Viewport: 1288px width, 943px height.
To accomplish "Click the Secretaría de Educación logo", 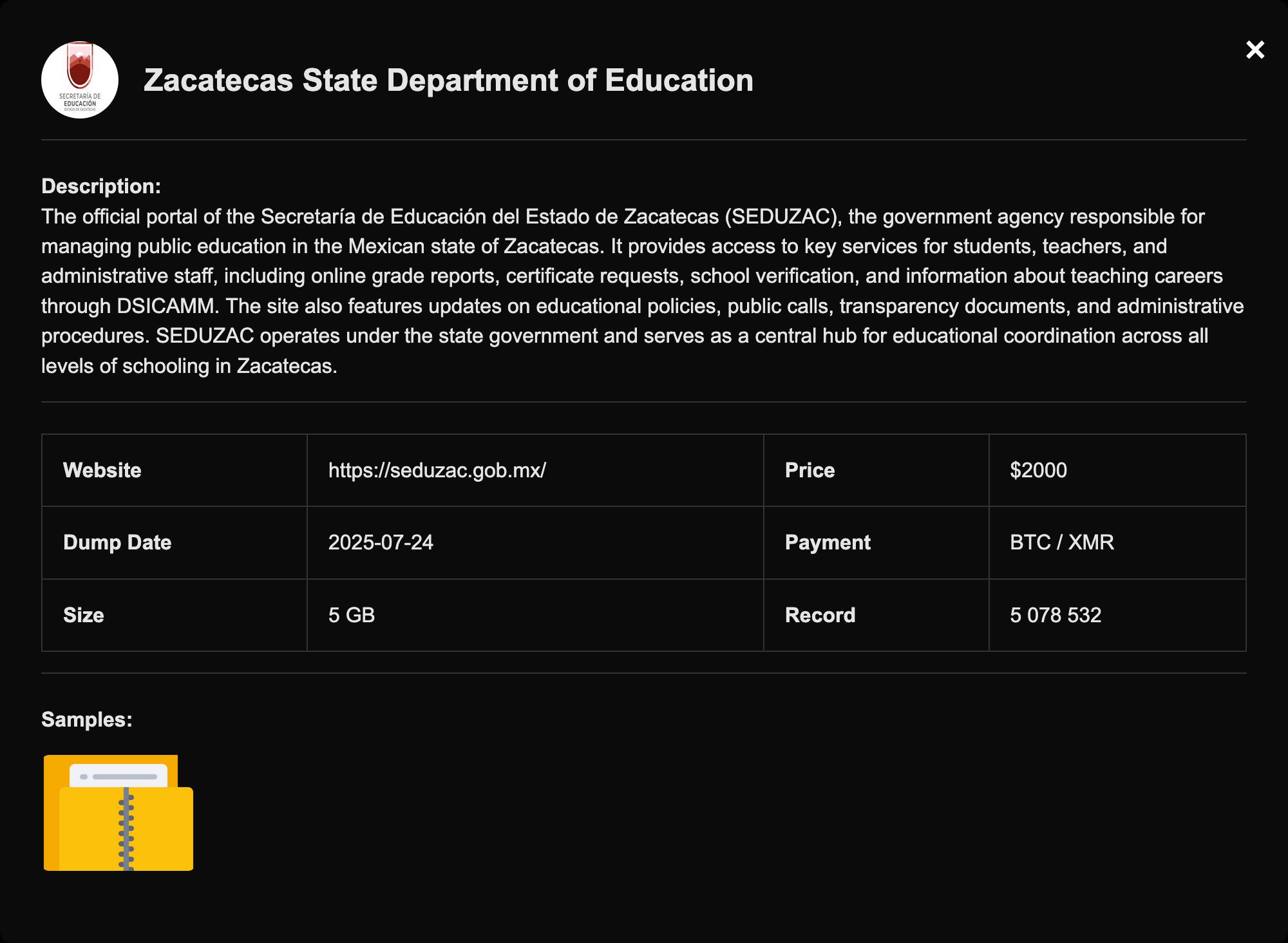I will [80, 80].
